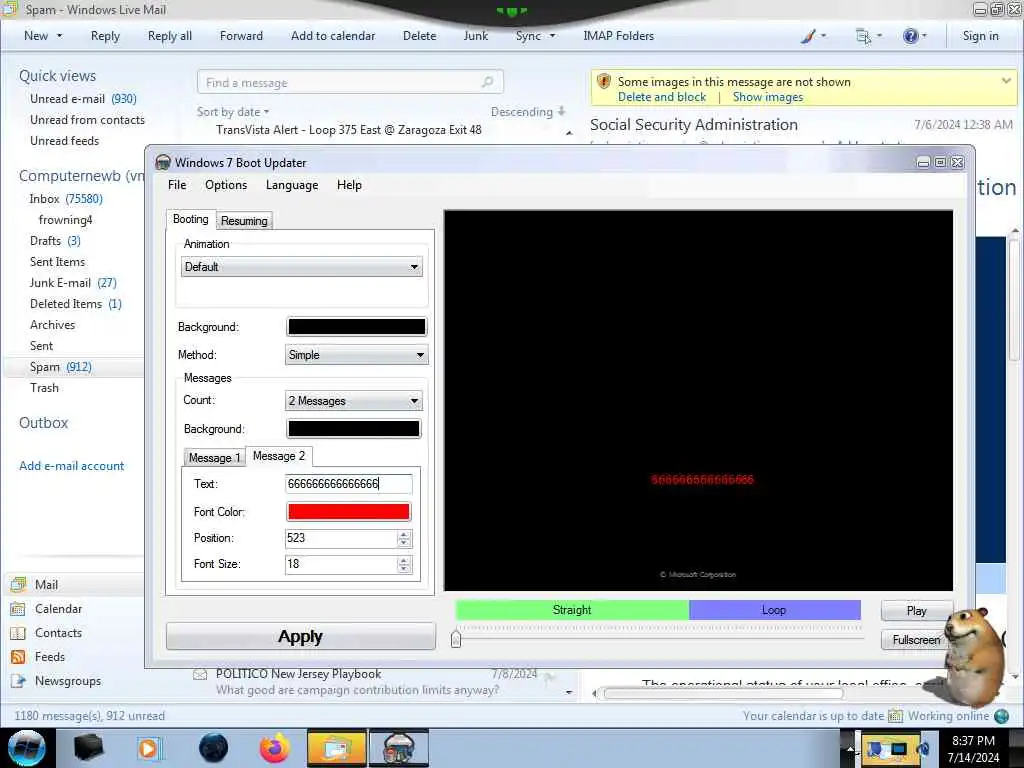Click the Message 2 Text field
Screen dimensions: 1024x768
tap(349, 484)
